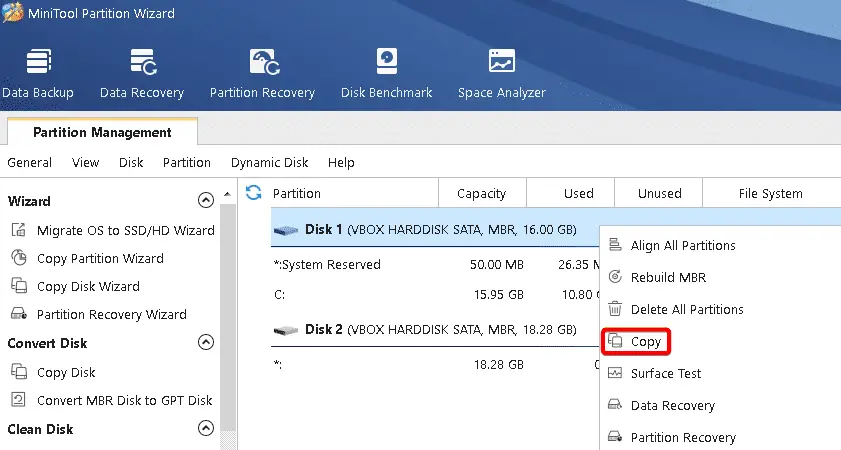
Task: Sort by the Capacity column header
Action: (482, 193)
